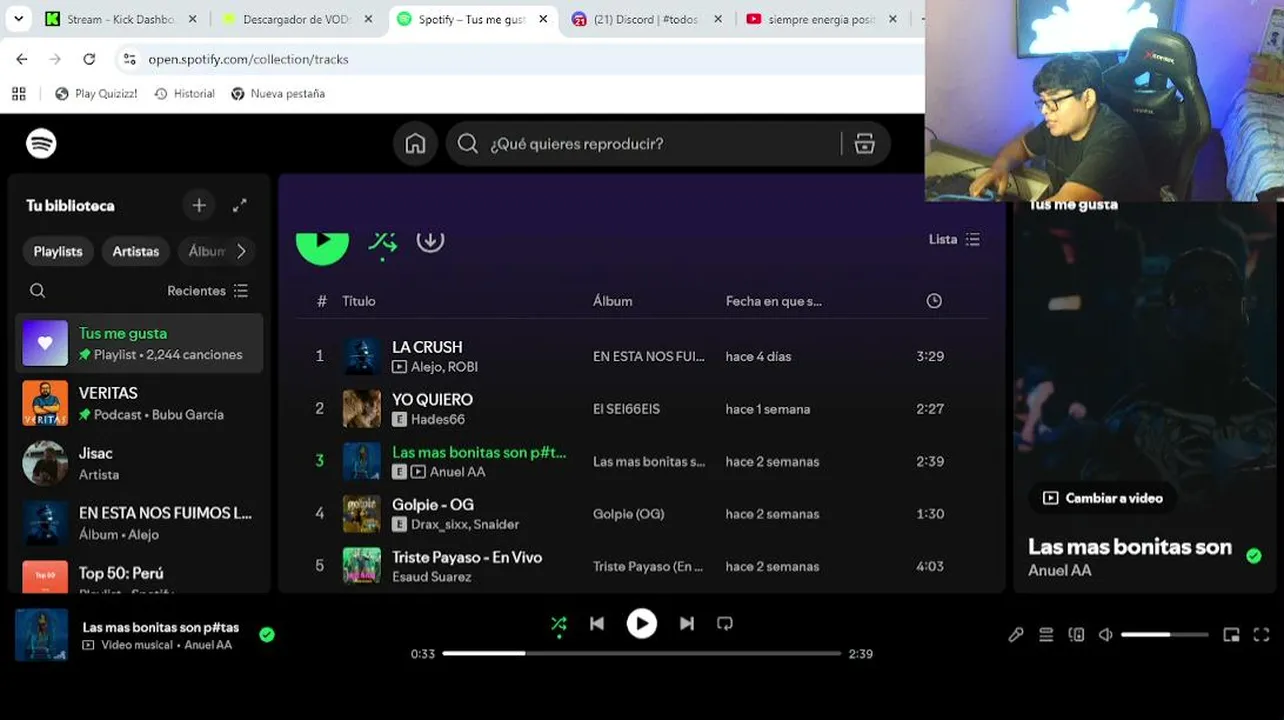
Task: Seek in the song progress bar
Action: [x=642, y=654]
